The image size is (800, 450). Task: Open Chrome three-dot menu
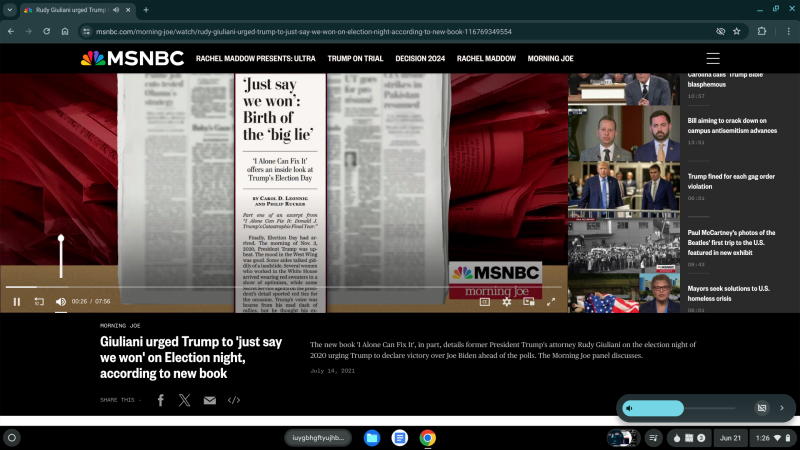[788, 31]
